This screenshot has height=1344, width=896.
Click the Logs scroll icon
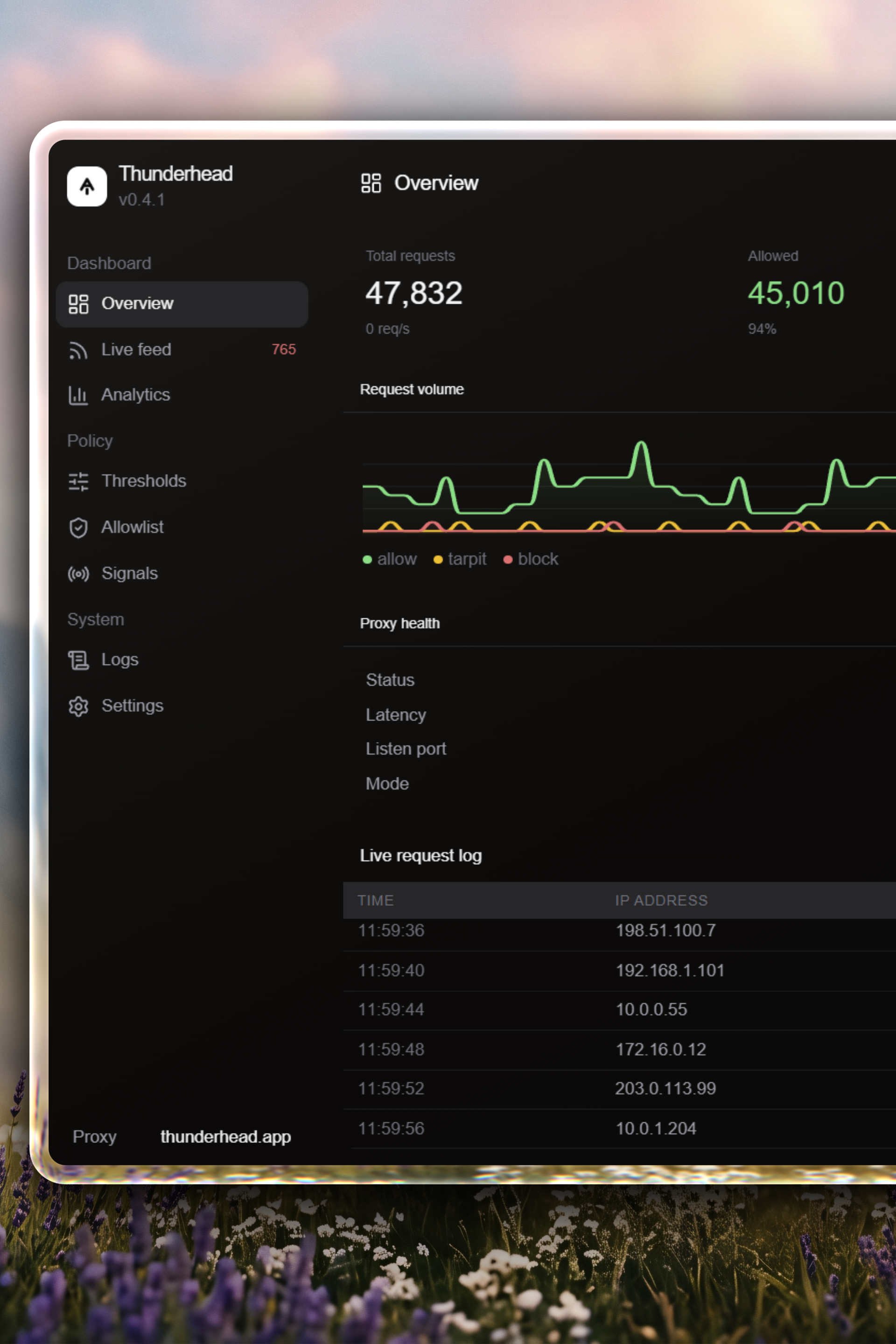tap(78, 661)
